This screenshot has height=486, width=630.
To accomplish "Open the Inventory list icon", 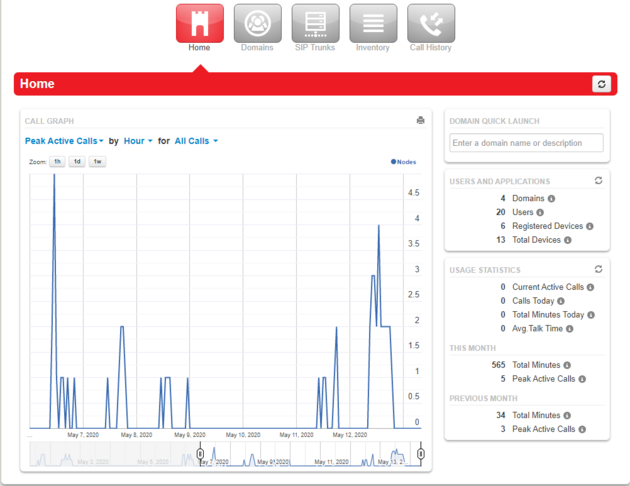I will [373, 22].
